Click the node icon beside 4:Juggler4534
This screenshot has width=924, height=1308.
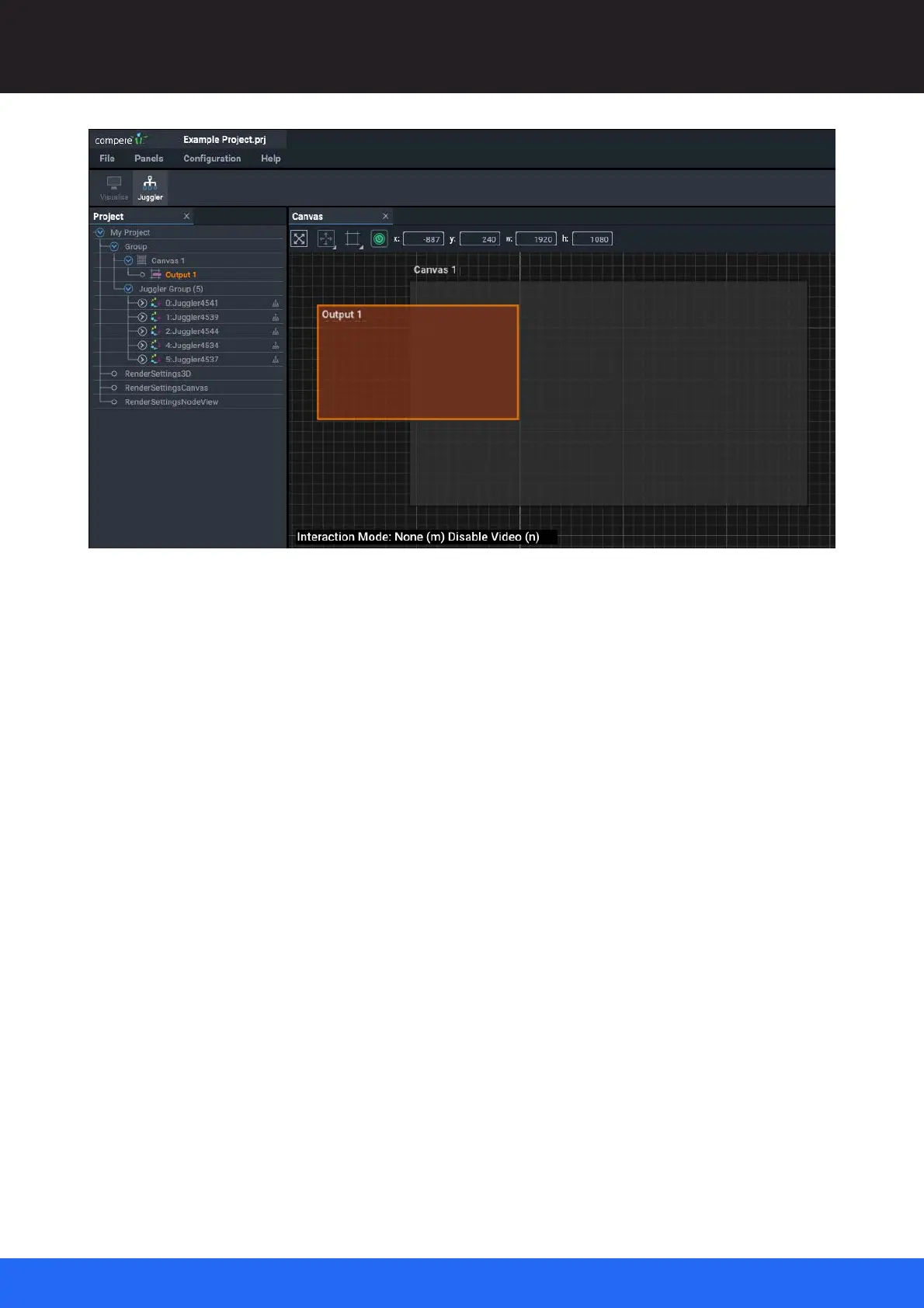(x=155, y=345)
